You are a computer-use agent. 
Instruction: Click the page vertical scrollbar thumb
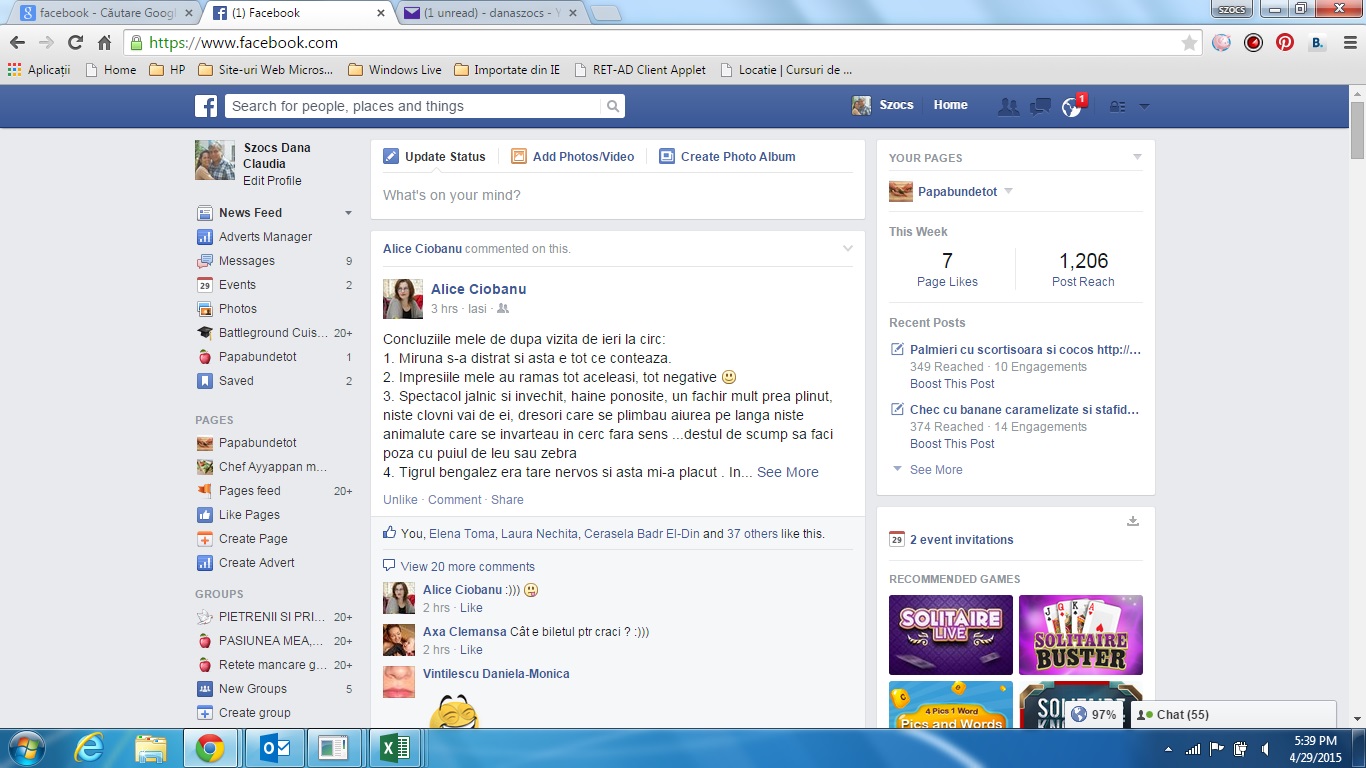[x=1357, y=130]
